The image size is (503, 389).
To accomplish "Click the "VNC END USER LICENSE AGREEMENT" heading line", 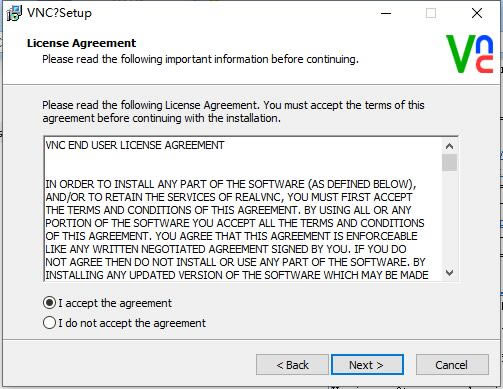I will (x=135, y=145).
